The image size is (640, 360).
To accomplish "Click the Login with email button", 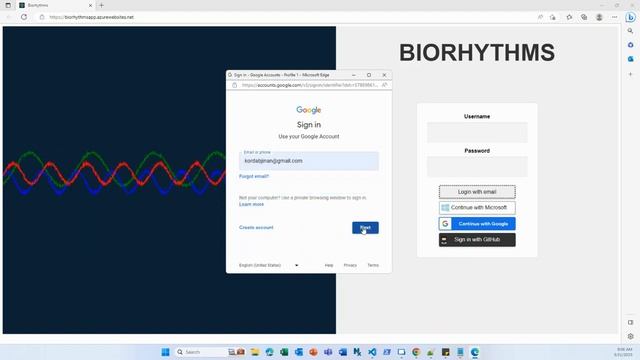I will (x=477, y=192).
